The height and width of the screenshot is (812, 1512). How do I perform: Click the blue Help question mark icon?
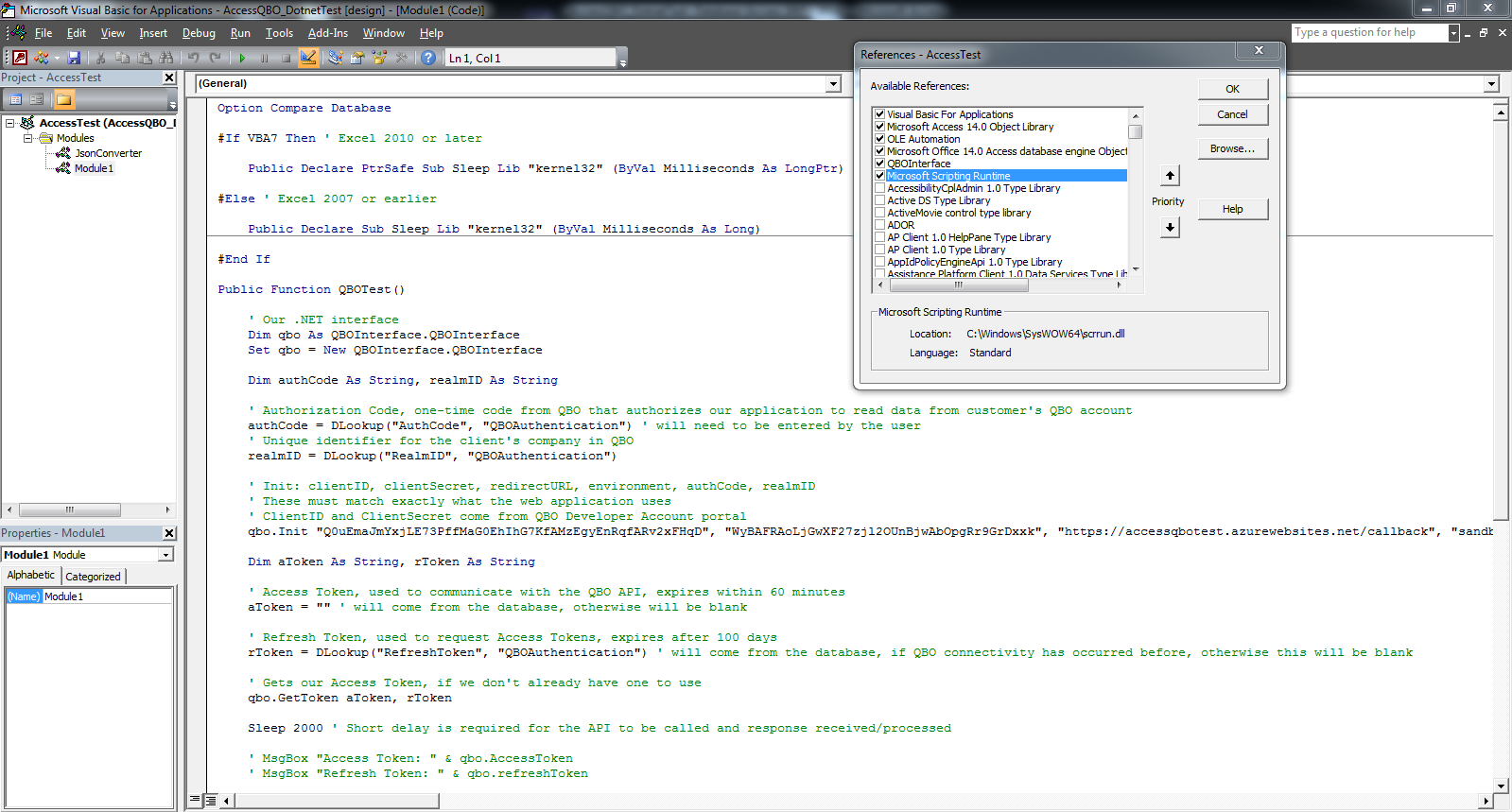[x=428, y=58]
